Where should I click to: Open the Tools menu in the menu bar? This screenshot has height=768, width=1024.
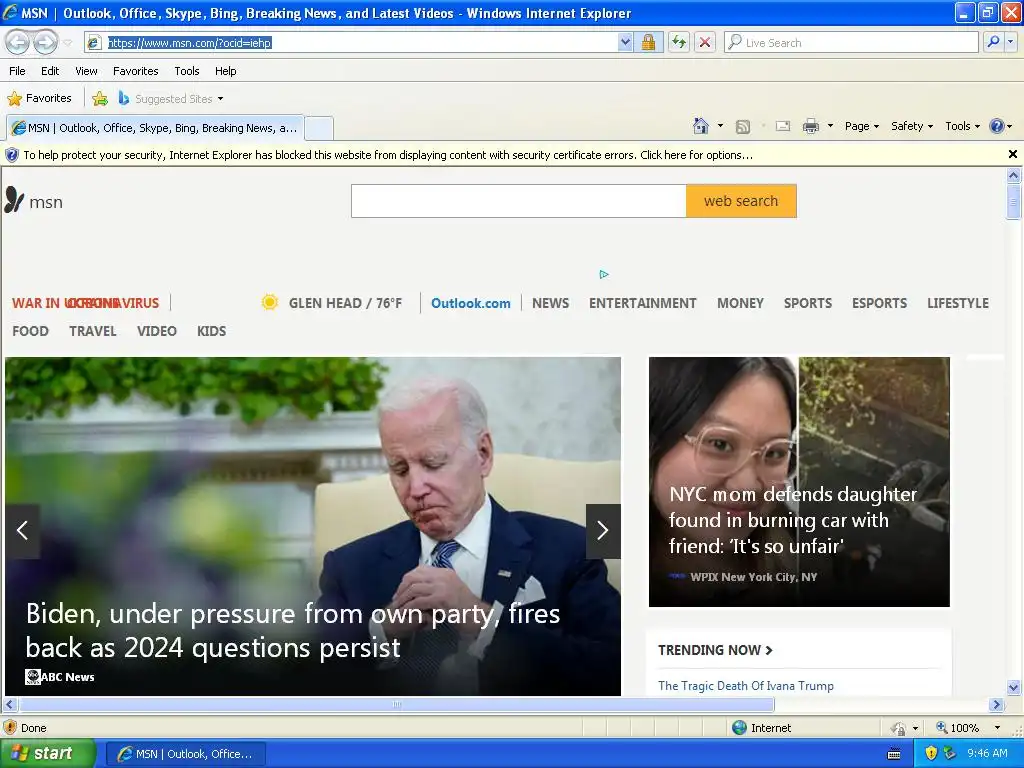(187, 71)
